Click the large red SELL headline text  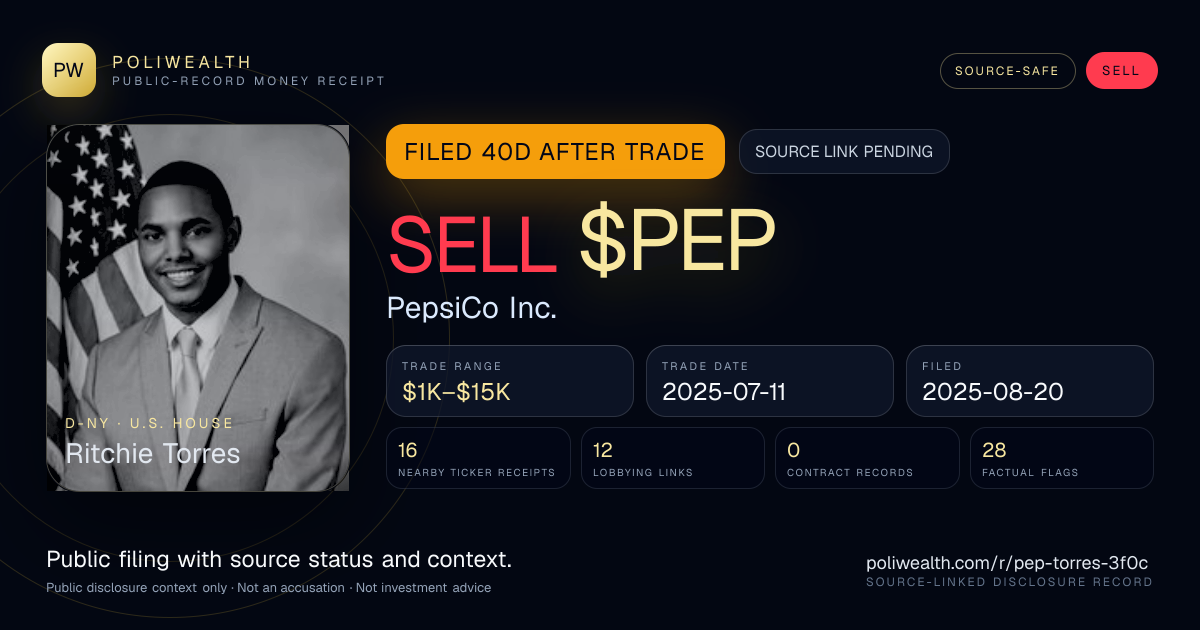click(x=472, y=243)
